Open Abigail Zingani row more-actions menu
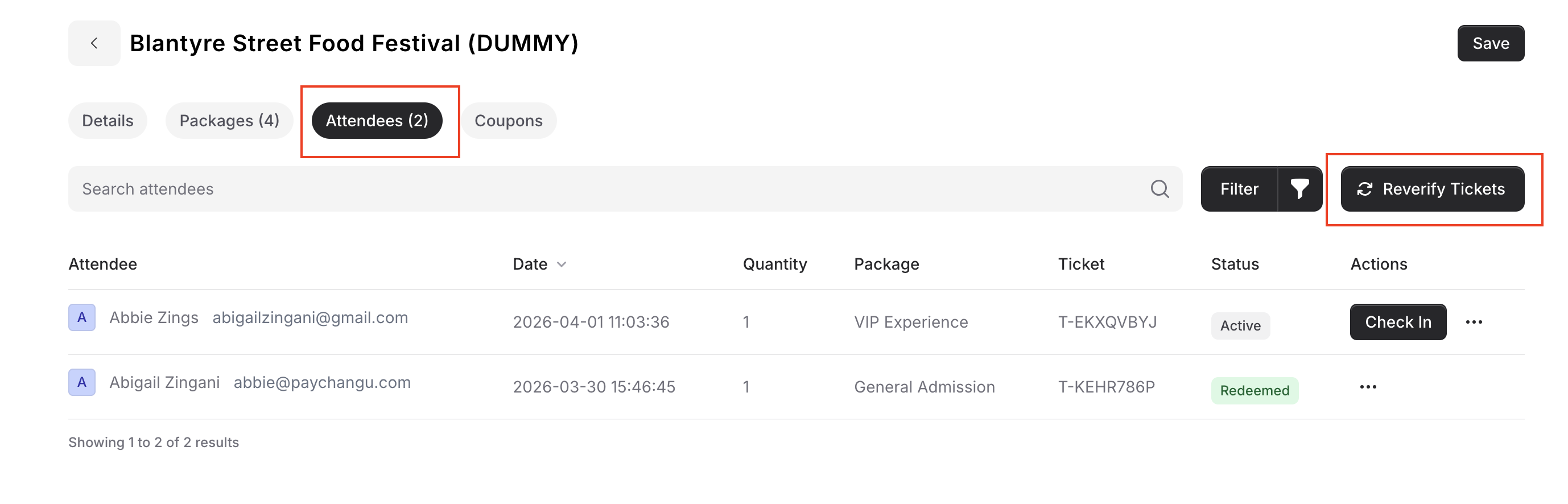 (1368, 387)
